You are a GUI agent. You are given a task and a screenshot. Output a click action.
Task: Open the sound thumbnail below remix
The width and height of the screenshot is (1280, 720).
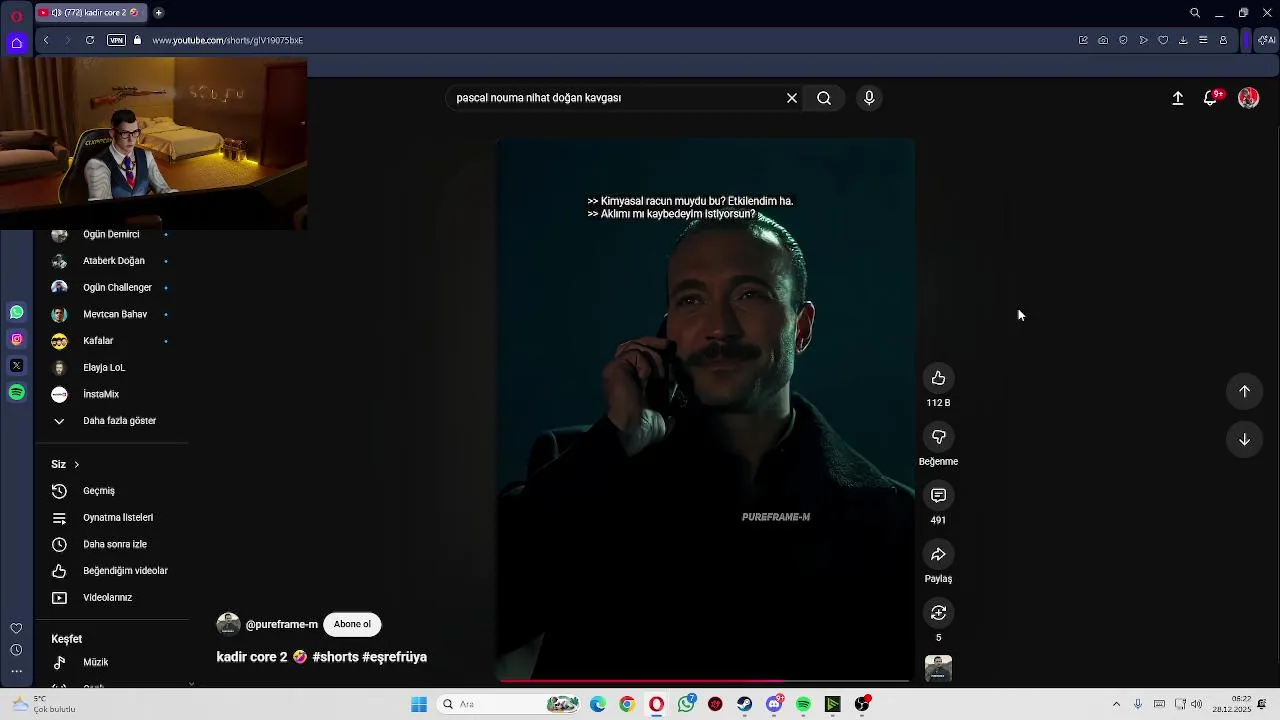938,668
